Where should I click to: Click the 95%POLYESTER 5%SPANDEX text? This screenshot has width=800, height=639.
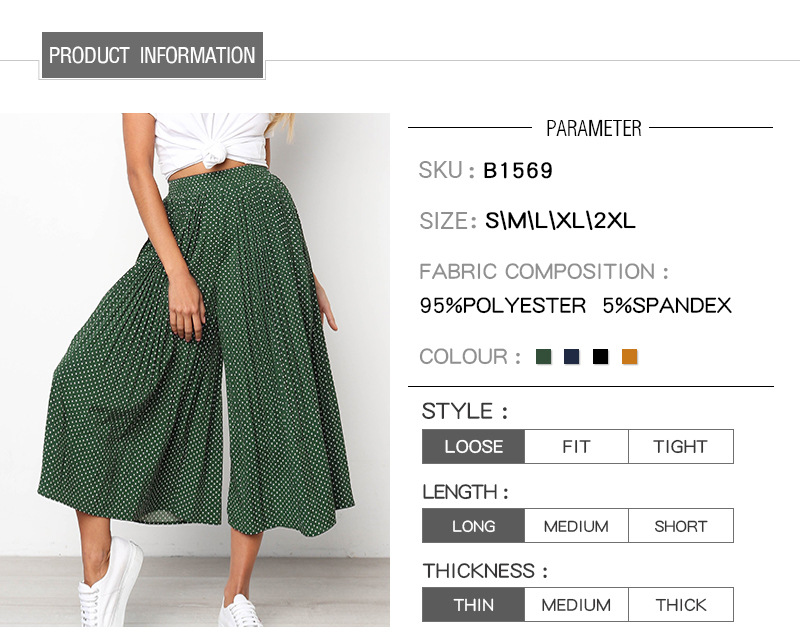(575, 306)
